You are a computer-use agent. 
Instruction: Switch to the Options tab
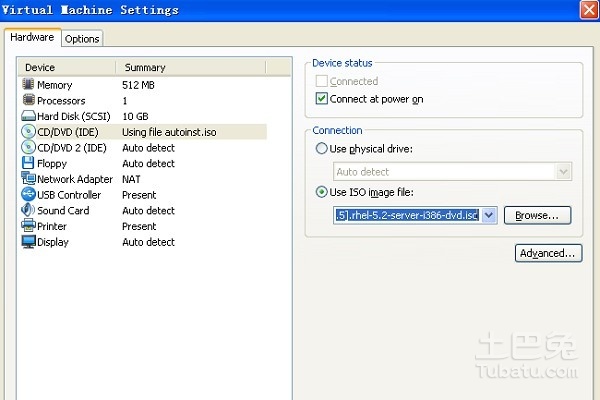pyautogui.click(x=82, y=39)
